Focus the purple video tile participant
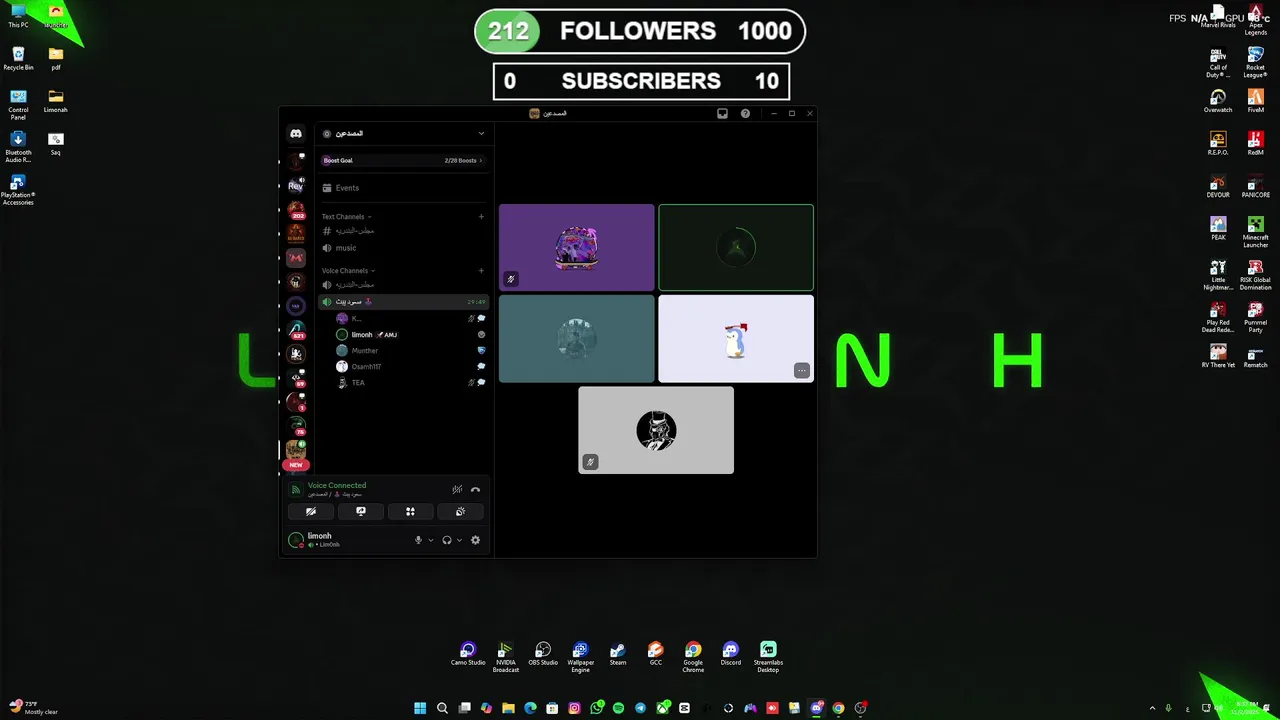The image size is (1280, 720). point(577,247)
